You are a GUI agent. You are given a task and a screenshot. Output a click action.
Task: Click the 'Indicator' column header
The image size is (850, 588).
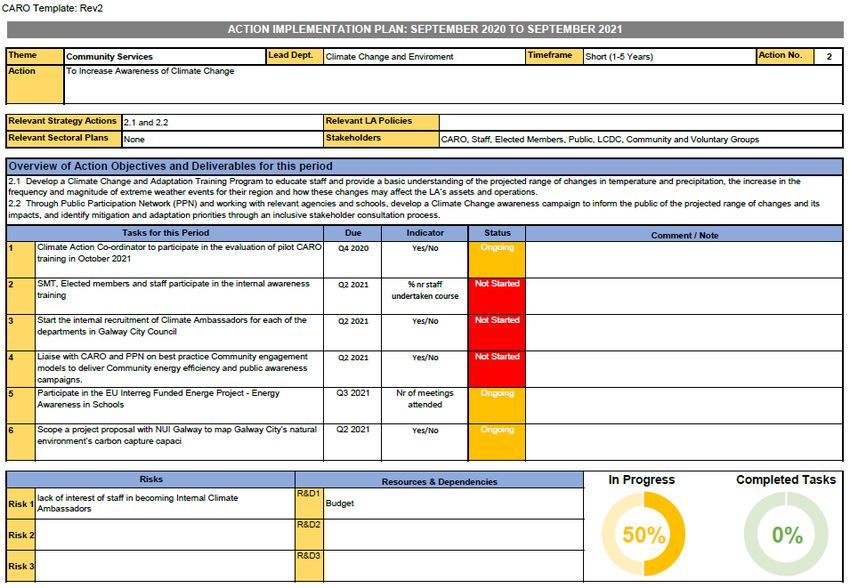425,233
